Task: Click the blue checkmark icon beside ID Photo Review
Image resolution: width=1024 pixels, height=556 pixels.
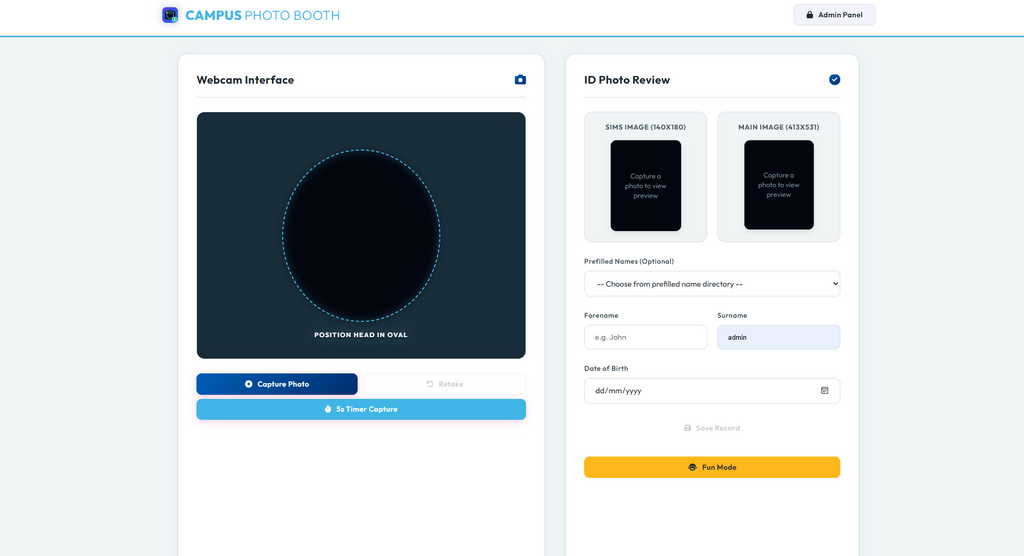Action: (834, 80)
